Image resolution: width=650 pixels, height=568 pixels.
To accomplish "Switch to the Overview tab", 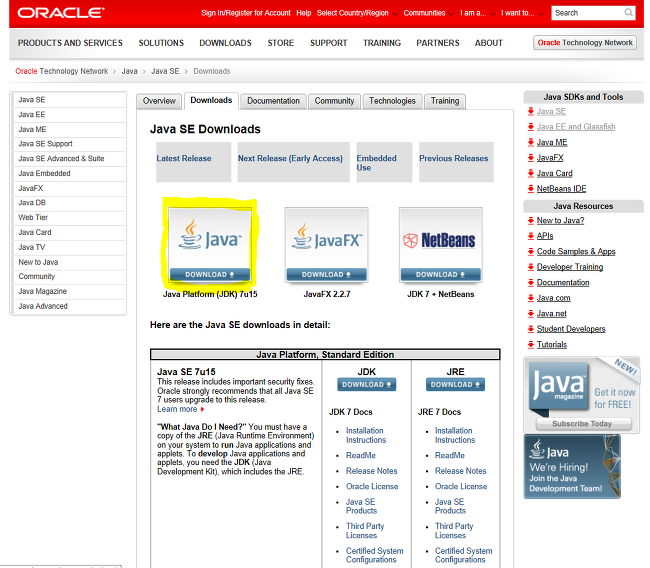I will click(x=159, y=101).
